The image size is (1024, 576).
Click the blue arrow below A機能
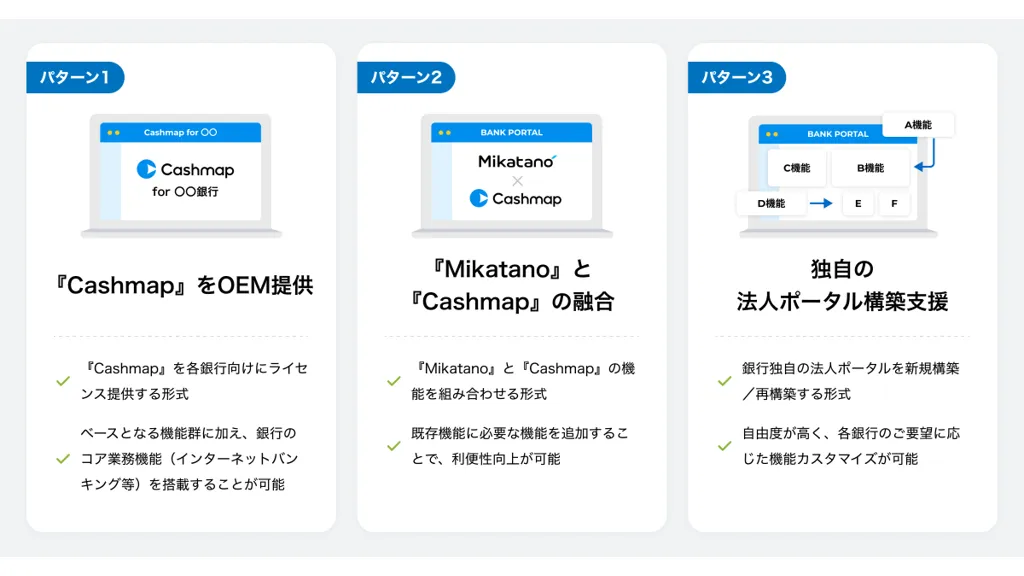pyautogui.click(x=925, y=155)
